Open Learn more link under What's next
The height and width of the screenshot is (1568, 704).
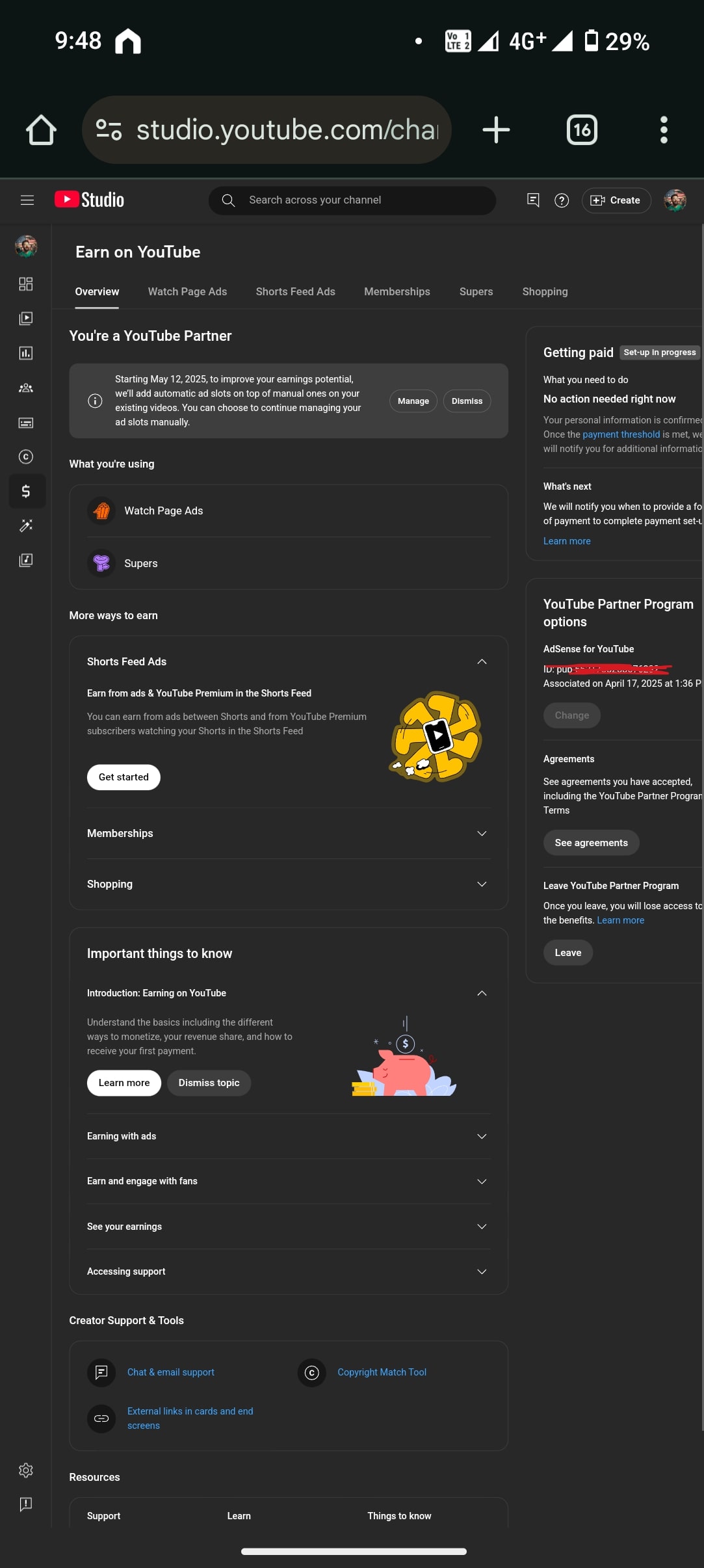pyautogui.click(x=567, y=541)
